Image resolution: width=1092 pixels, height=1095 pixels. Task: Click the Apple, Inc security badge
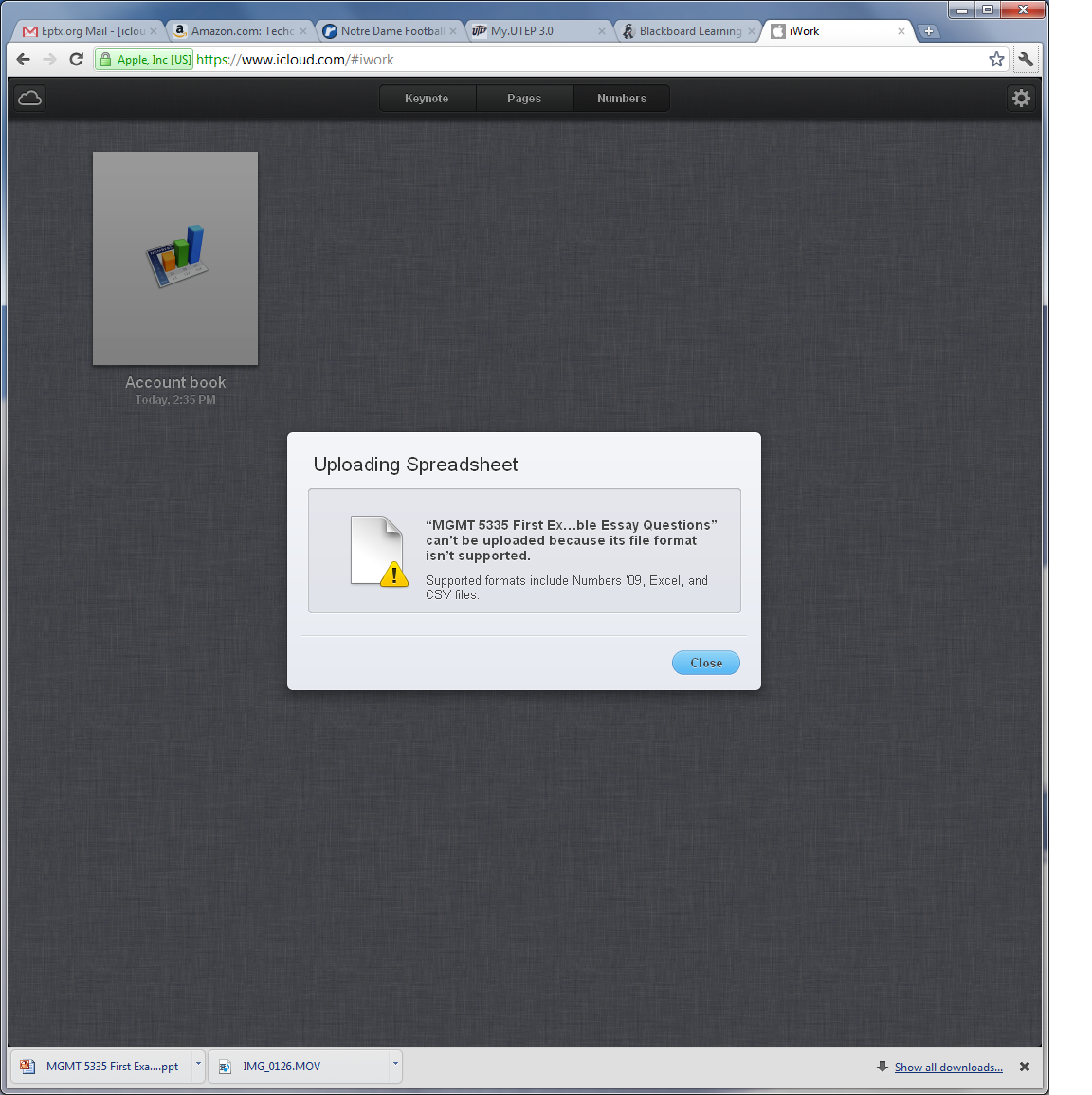click(143, 59)
